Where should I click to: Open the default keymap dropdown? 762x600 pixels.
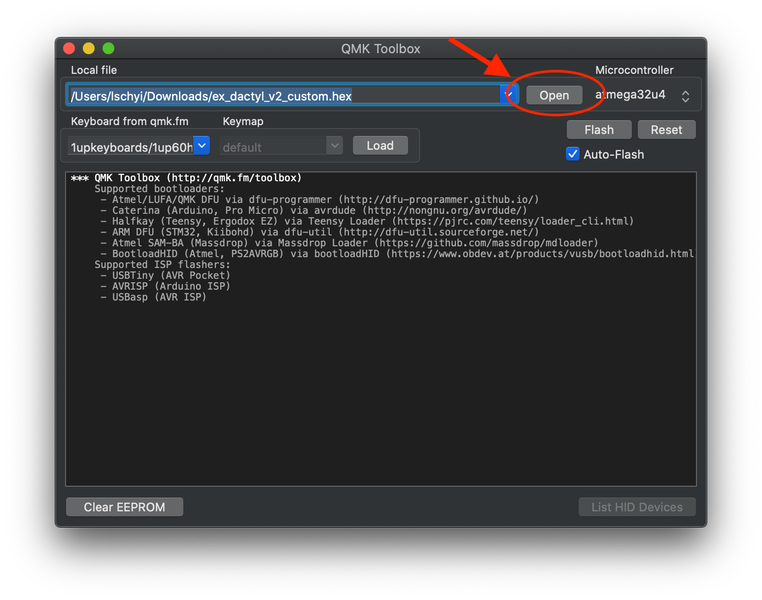click(x=334, y=146)
